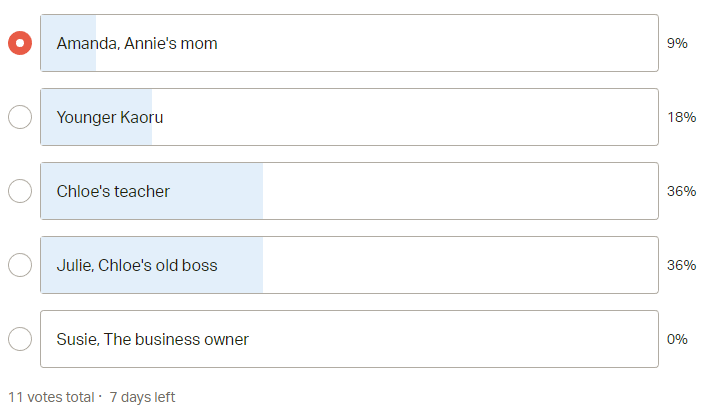This screenshot has width=706, height=418.
Task: Click the 36% result beside Chloe's teacher
Action: (x=681, y=191)
